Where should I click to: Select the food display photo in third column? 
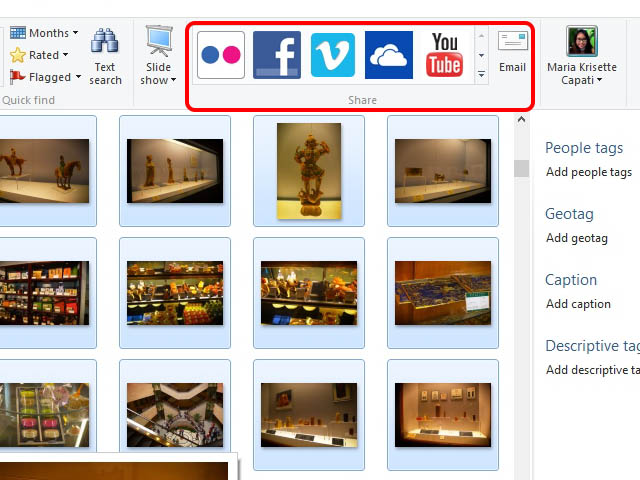click(x=309, y=293)
